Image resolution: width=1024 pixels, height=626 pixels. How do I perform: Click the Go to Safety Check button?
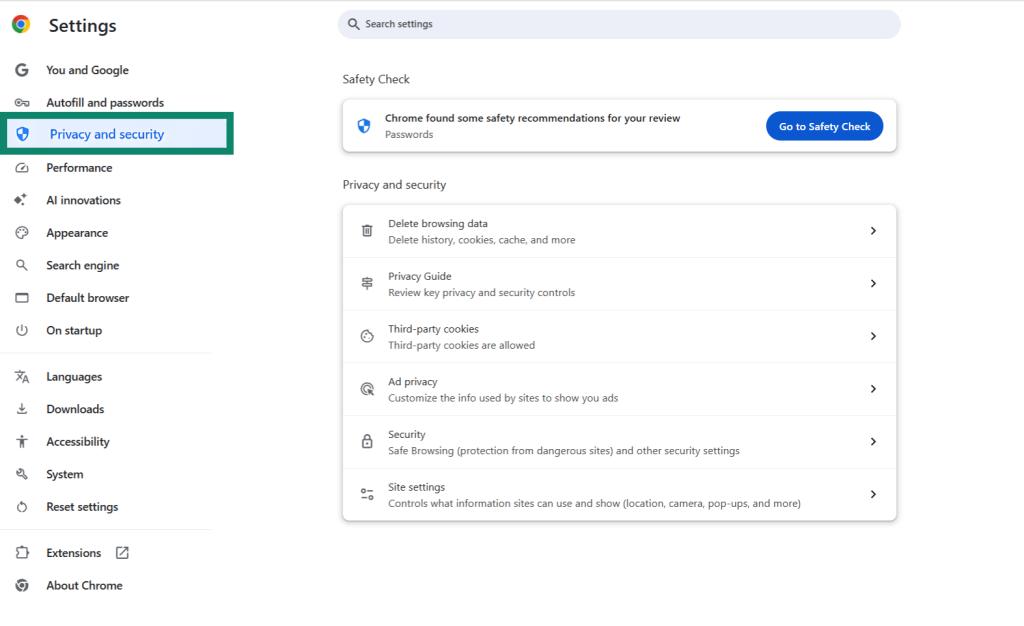(824, 125)
